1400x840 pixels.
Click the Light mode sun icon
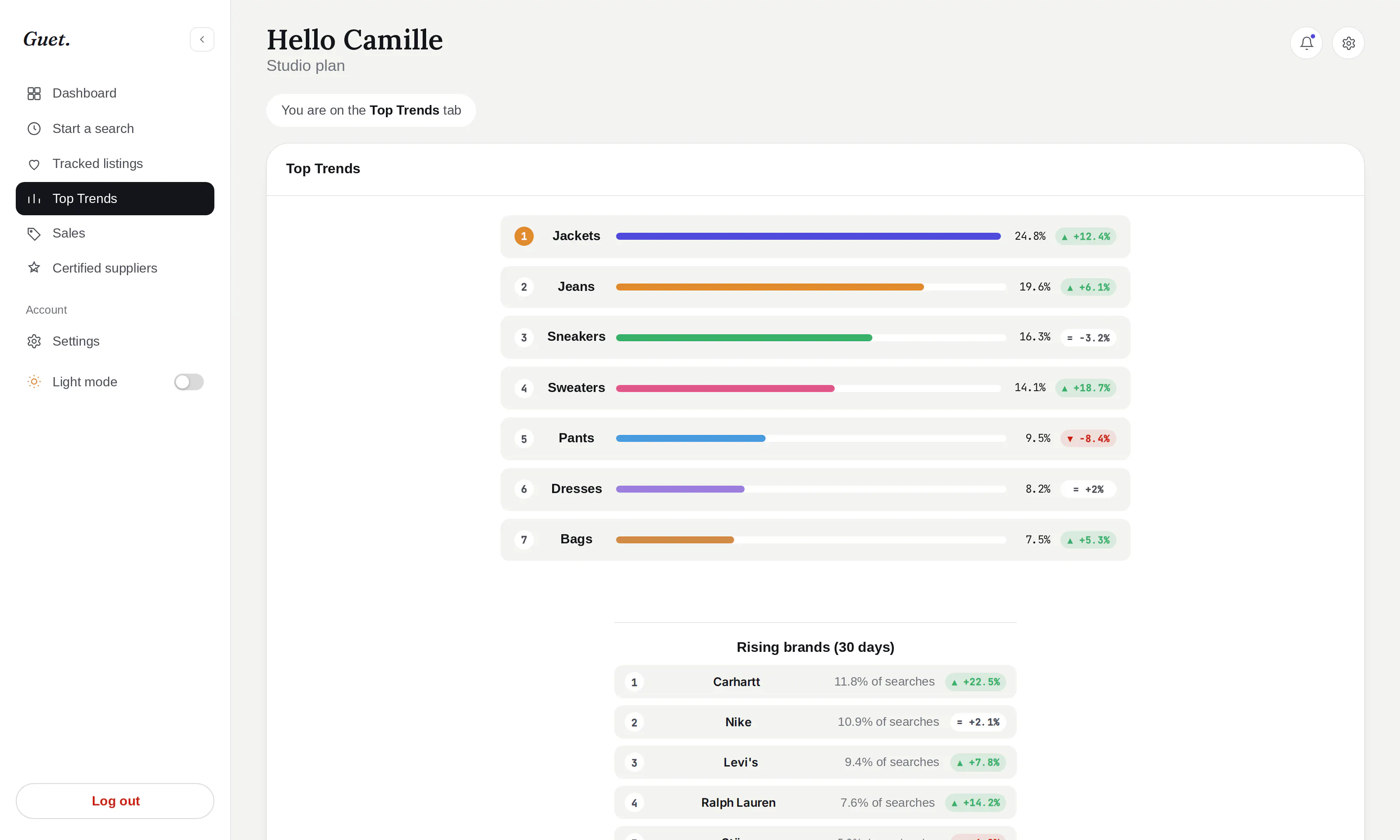(x=34, y=381)
